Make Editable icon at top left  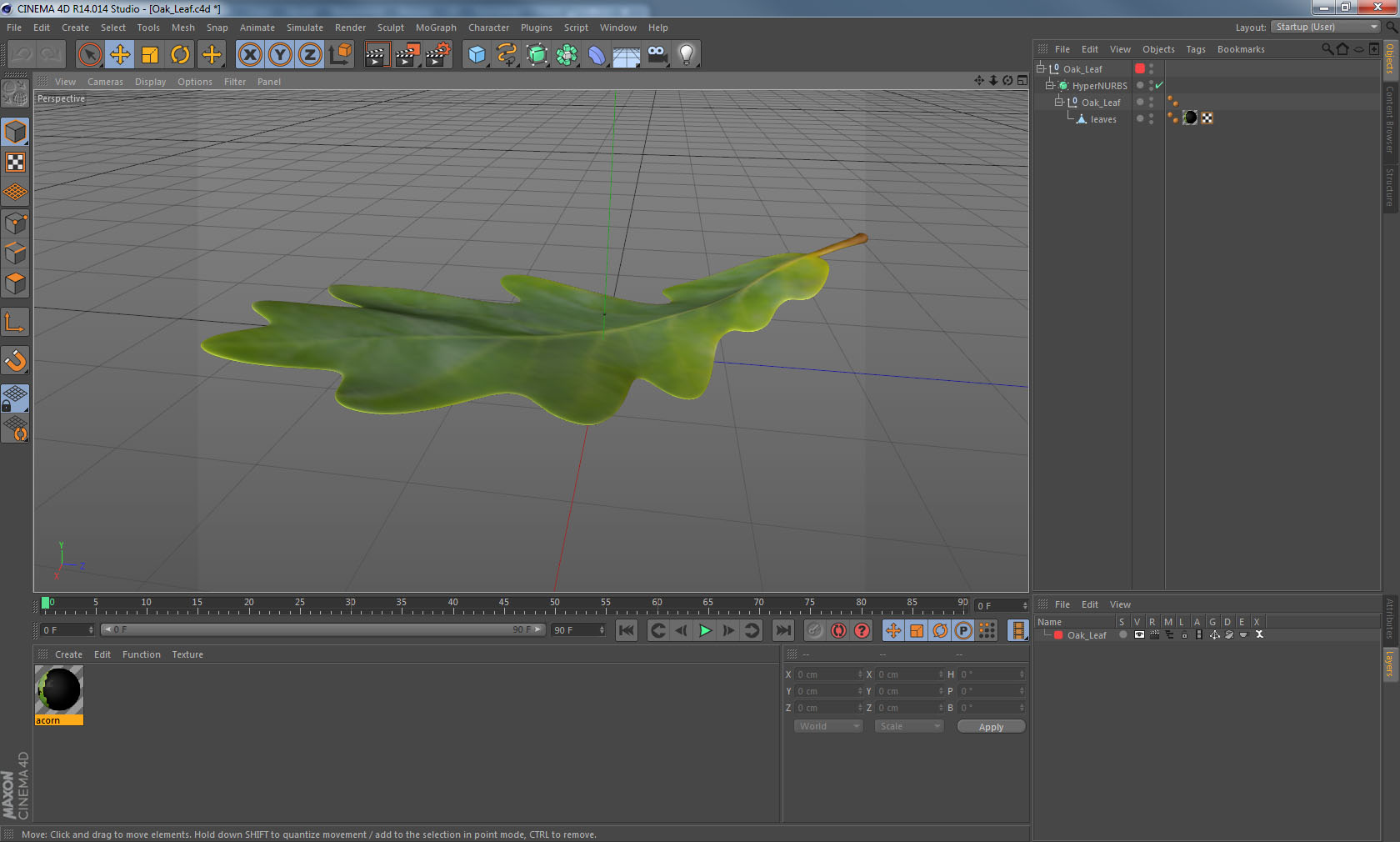coord(16,93)
